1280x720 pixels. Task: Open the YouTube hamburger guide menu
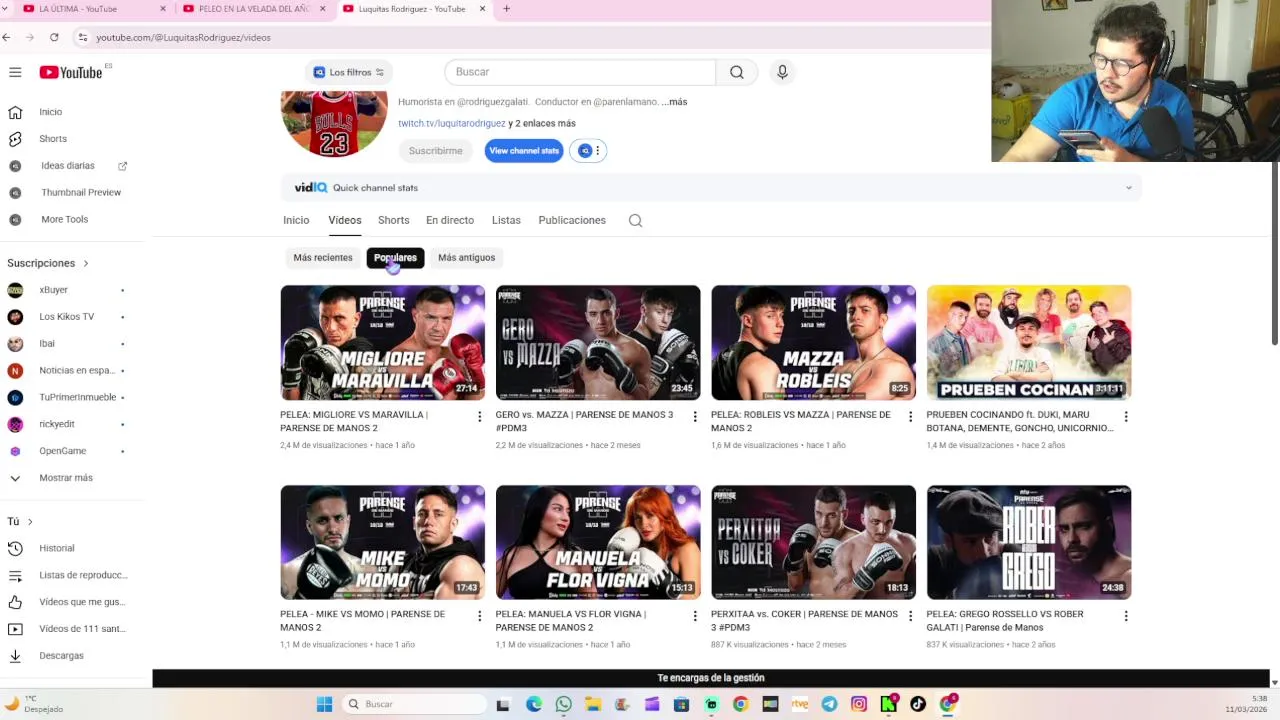pyautogui.click(x=15, y=72)
